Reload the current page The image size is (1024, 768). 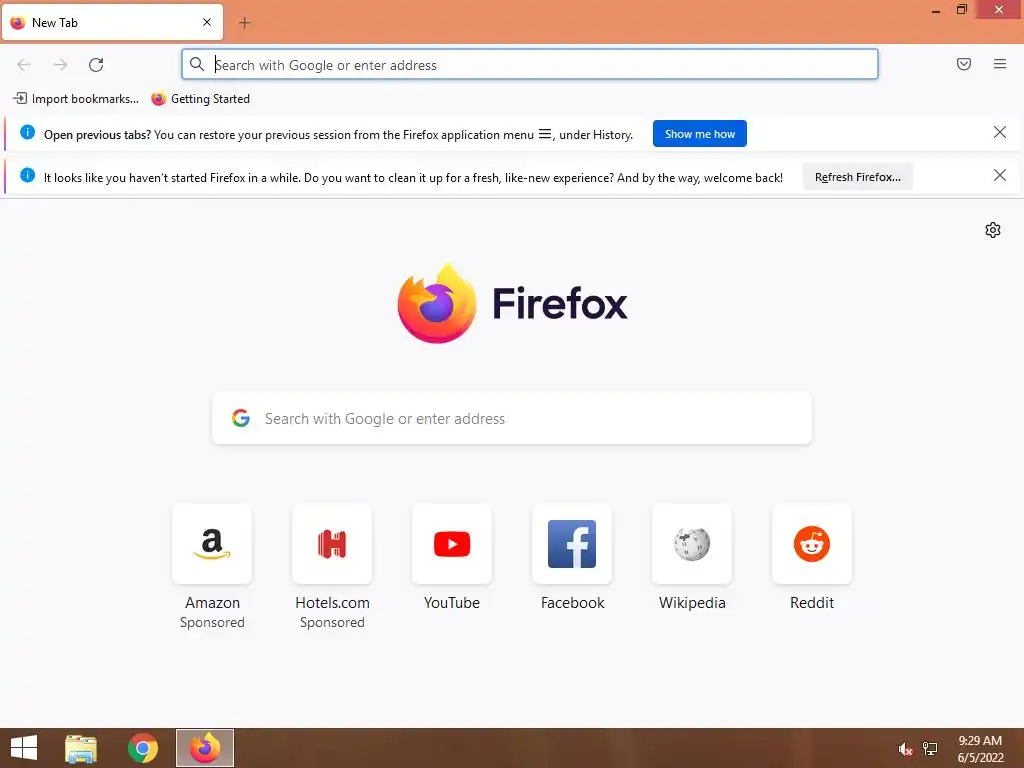tap(96, 65)
